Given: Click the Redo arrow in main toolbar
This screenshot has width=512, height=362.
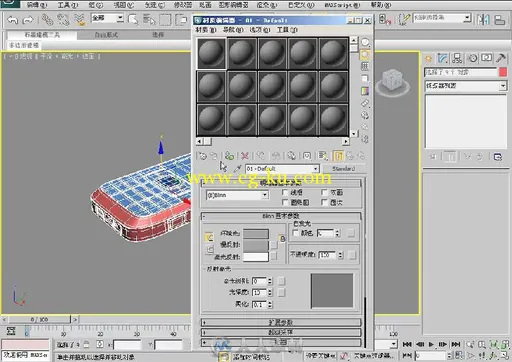Looking at the screenshot, I should point(28,20).
